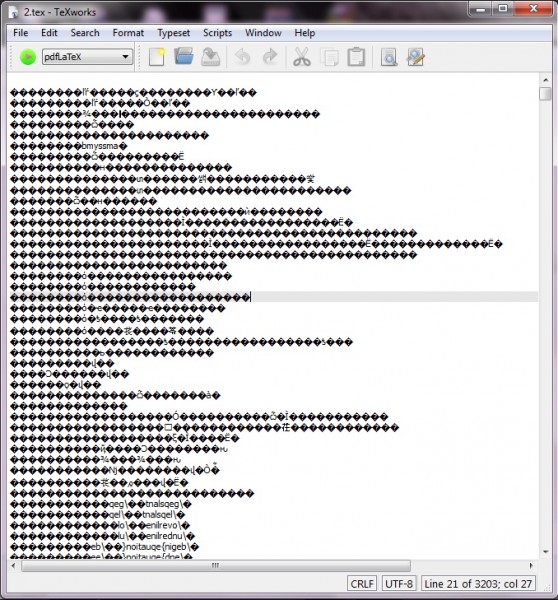Click the Paste clipboard icon
Image resolution: width=558 pixels, height=600 pixels.
click(356, 57)
